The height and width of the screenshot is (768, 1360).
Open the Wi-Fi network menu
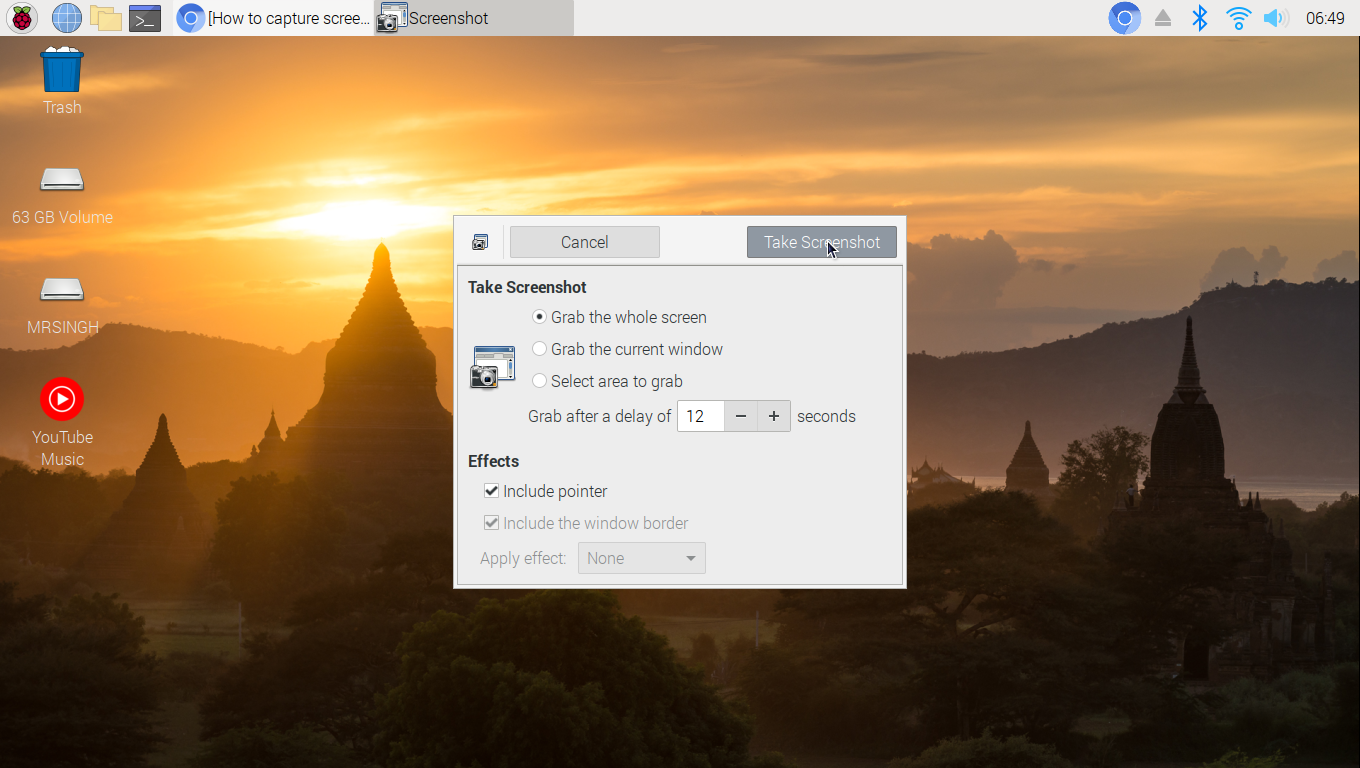[1238, 18]
